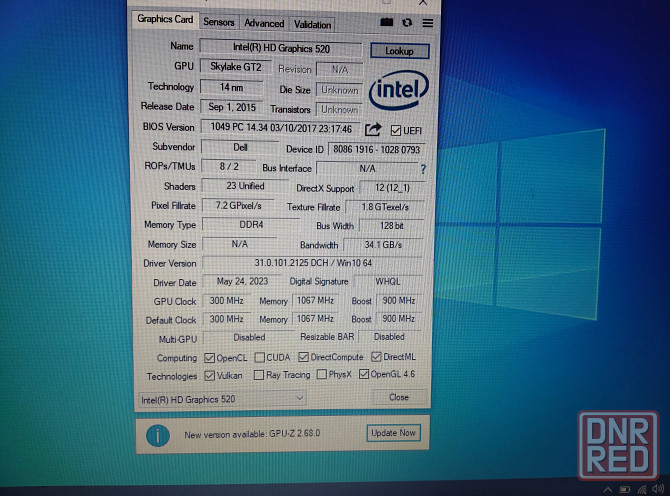Click the BIOS export share icon
The height and width of the screenshot is (496, 670).
coord(373,129)
